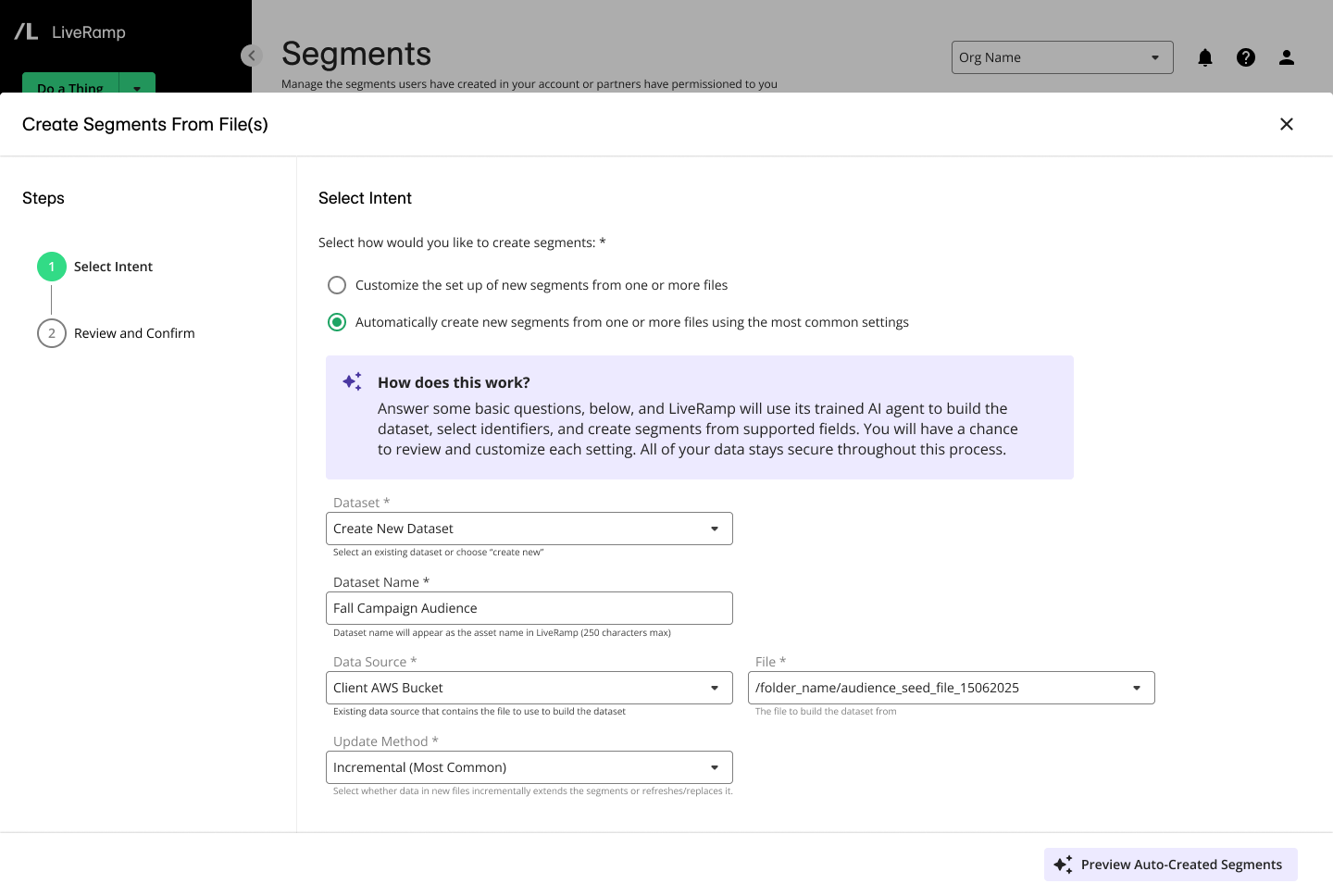
Task: Click the sparkle icon in the info box
Action: click(x=352, y=381)
